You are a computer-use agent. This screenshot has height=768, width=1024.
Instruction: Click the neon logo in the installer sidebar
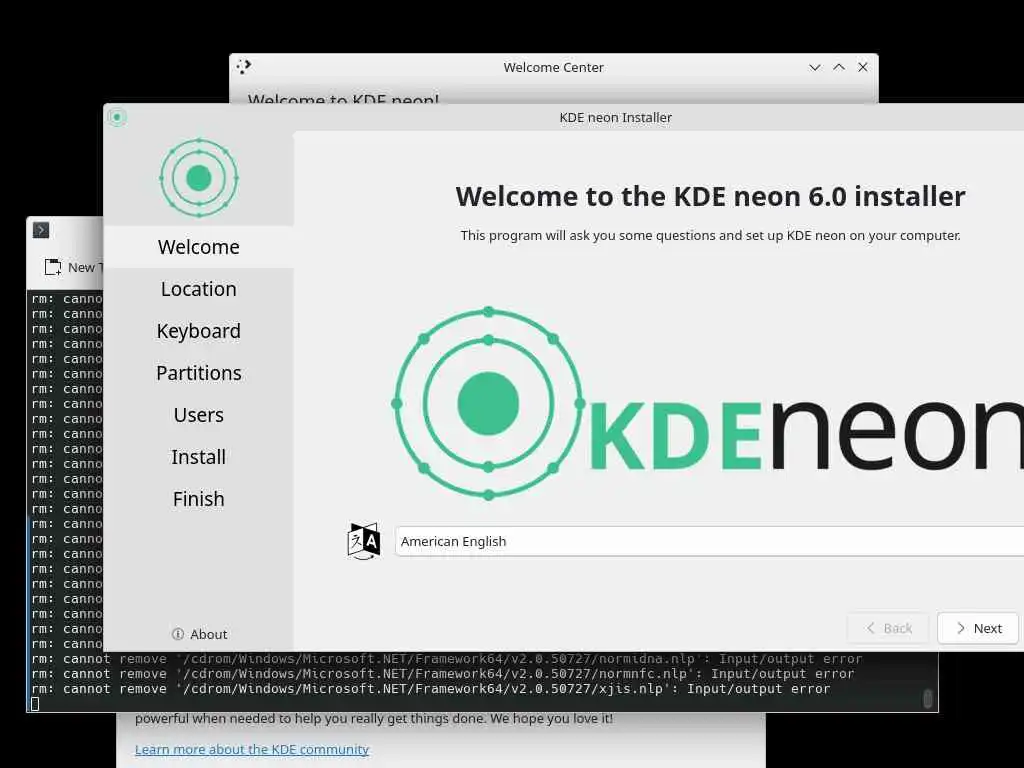pos(199,178)
